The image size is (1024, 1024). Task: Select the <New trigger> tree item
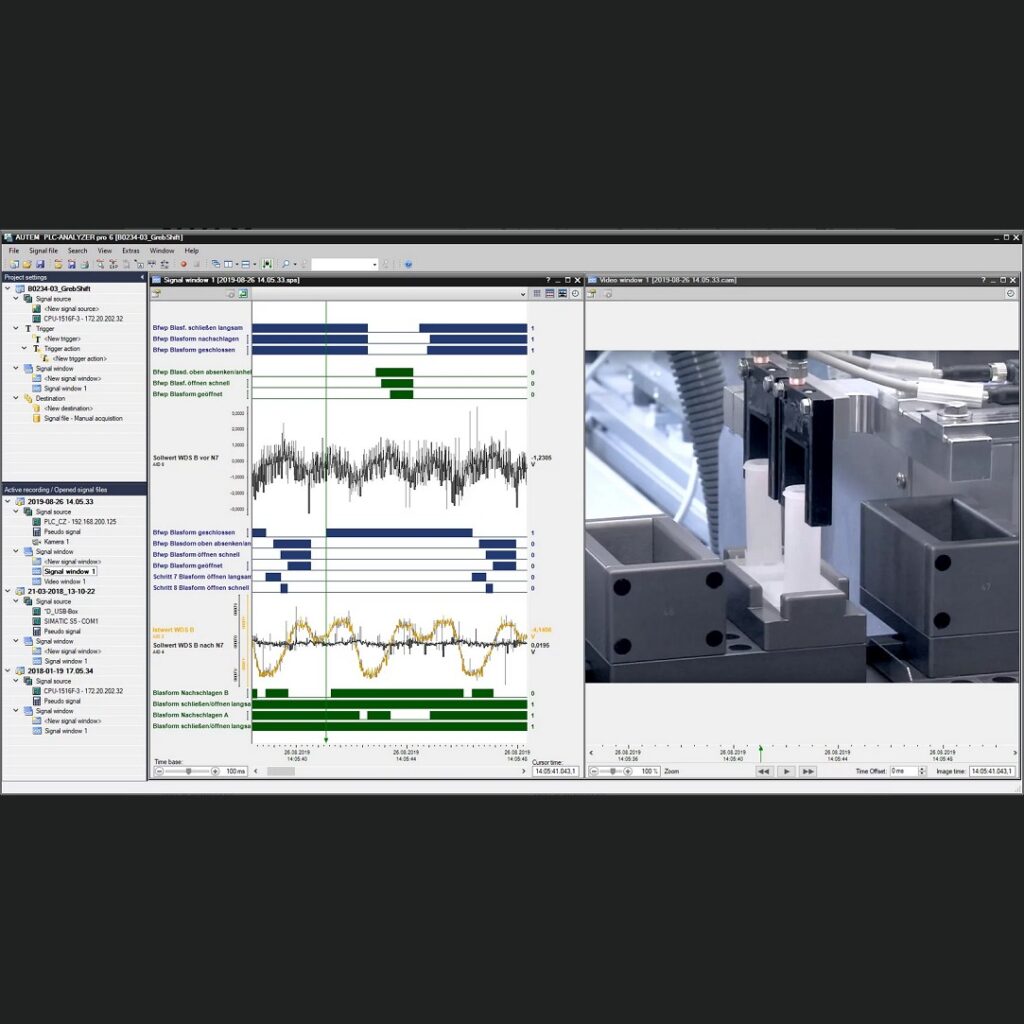[x=62, y=338]
